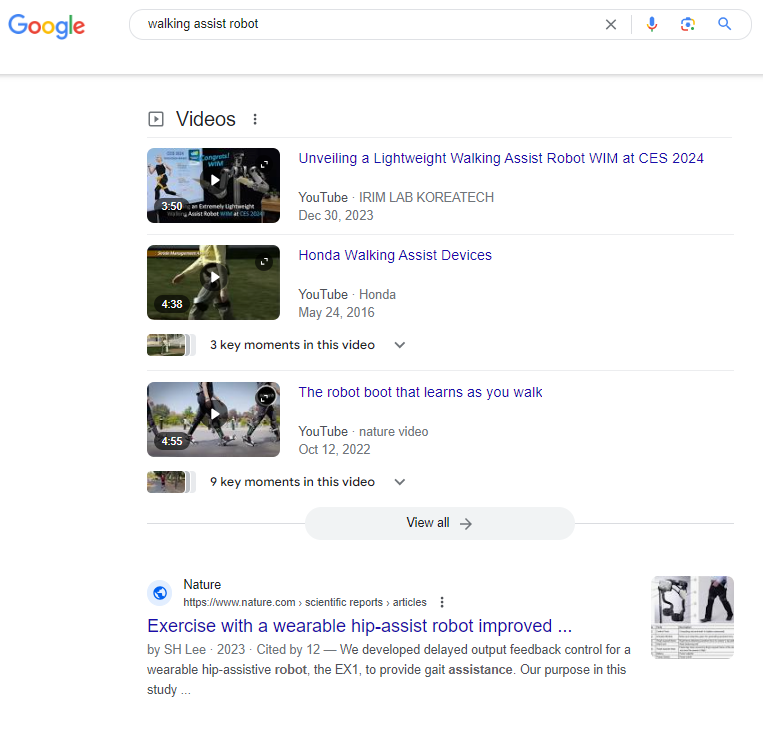763x741 pixels.
Task: Click the 'Dec 30, 2023' date text
Action: [x=336, y=216]
